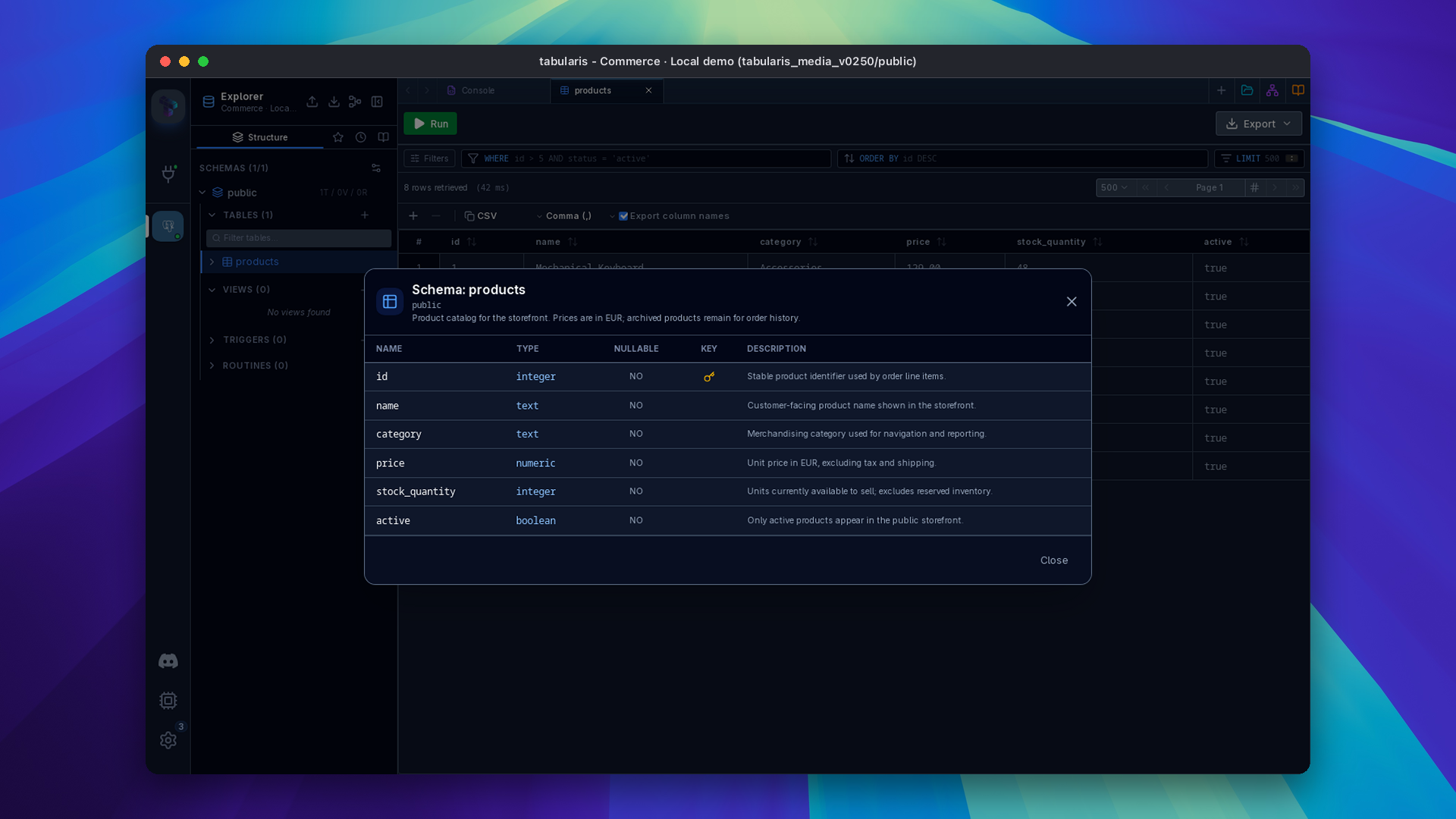Click the '8 rows retrieved' status text
The image size is (1456, 819).
coord(435,187)
